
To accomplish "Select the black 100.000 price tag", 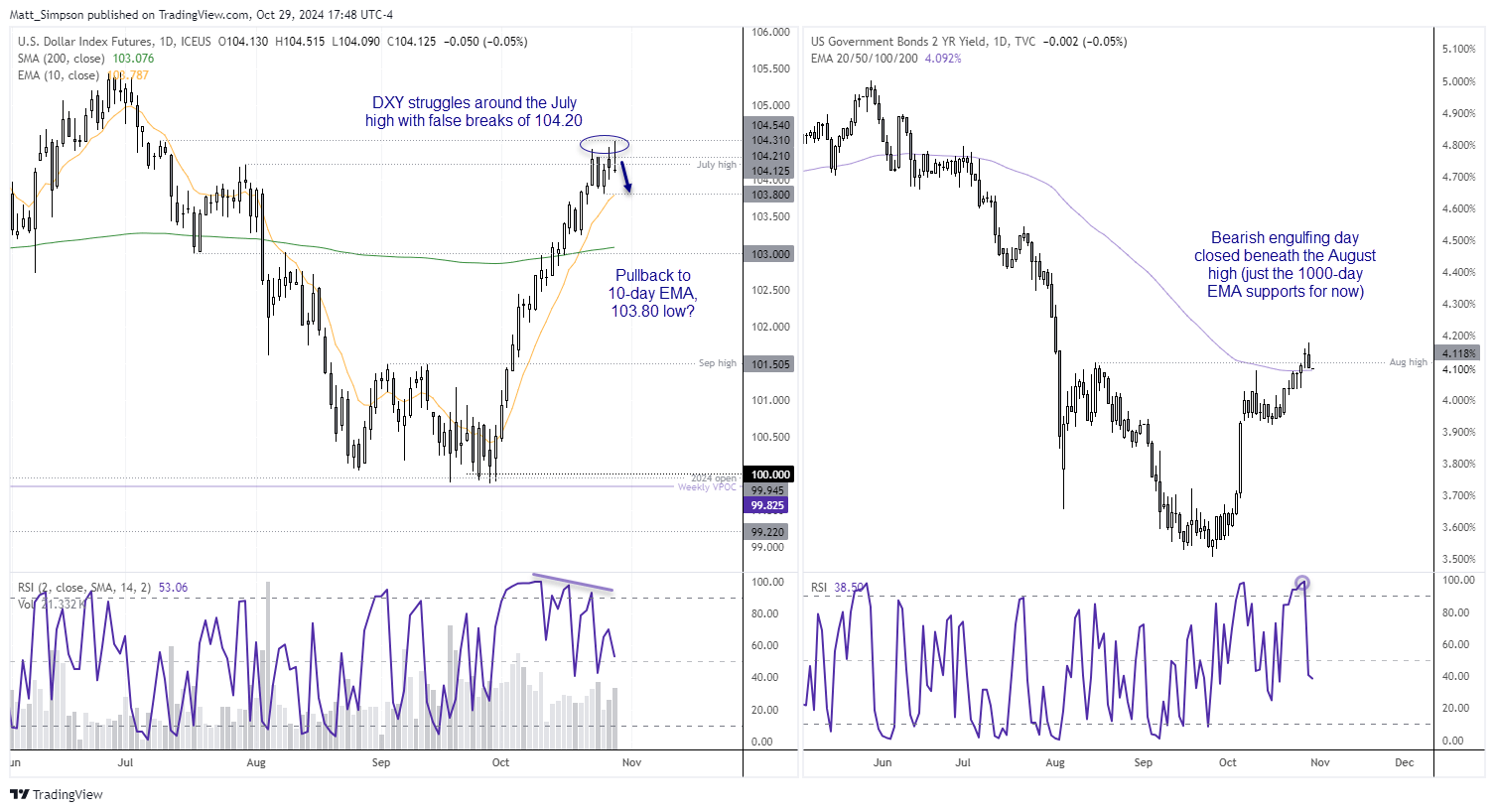I will 770,474.
